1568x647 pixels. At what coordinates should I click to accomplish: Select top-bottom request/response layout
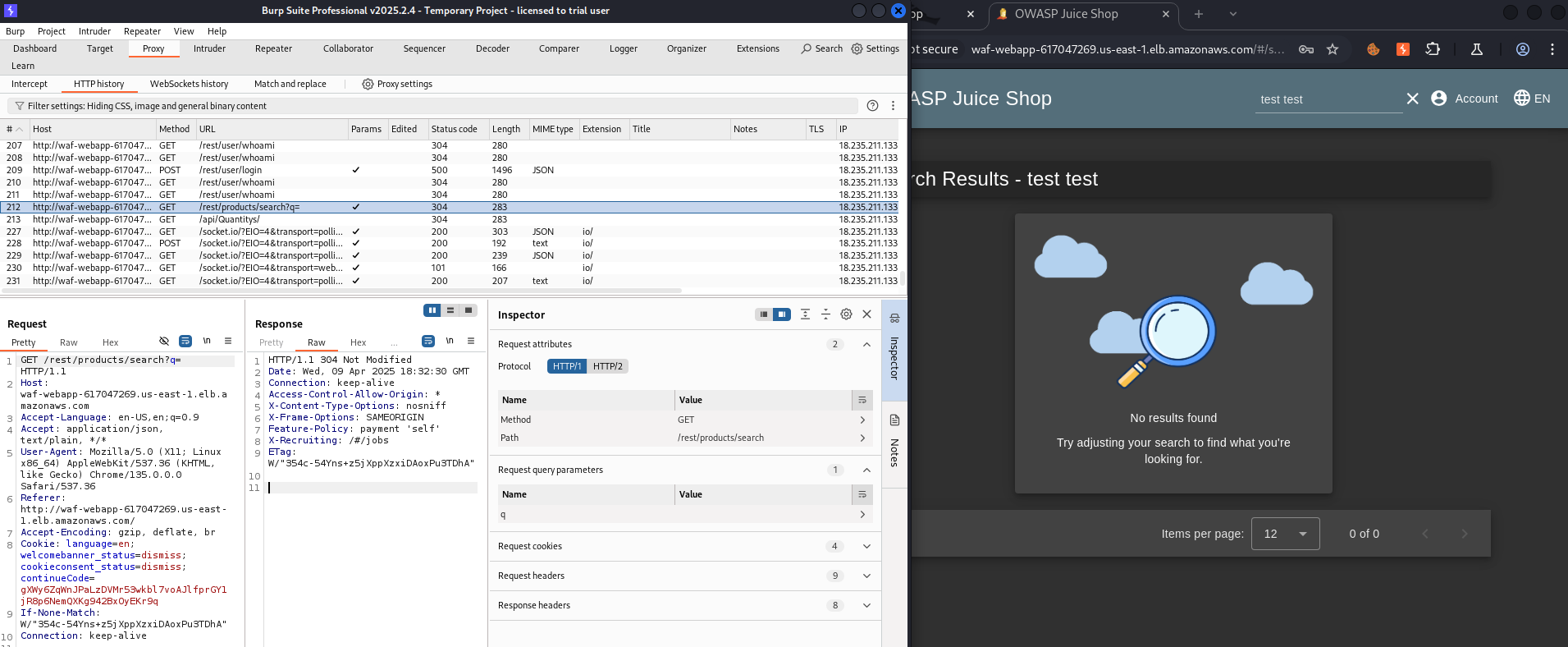(450, 310)
